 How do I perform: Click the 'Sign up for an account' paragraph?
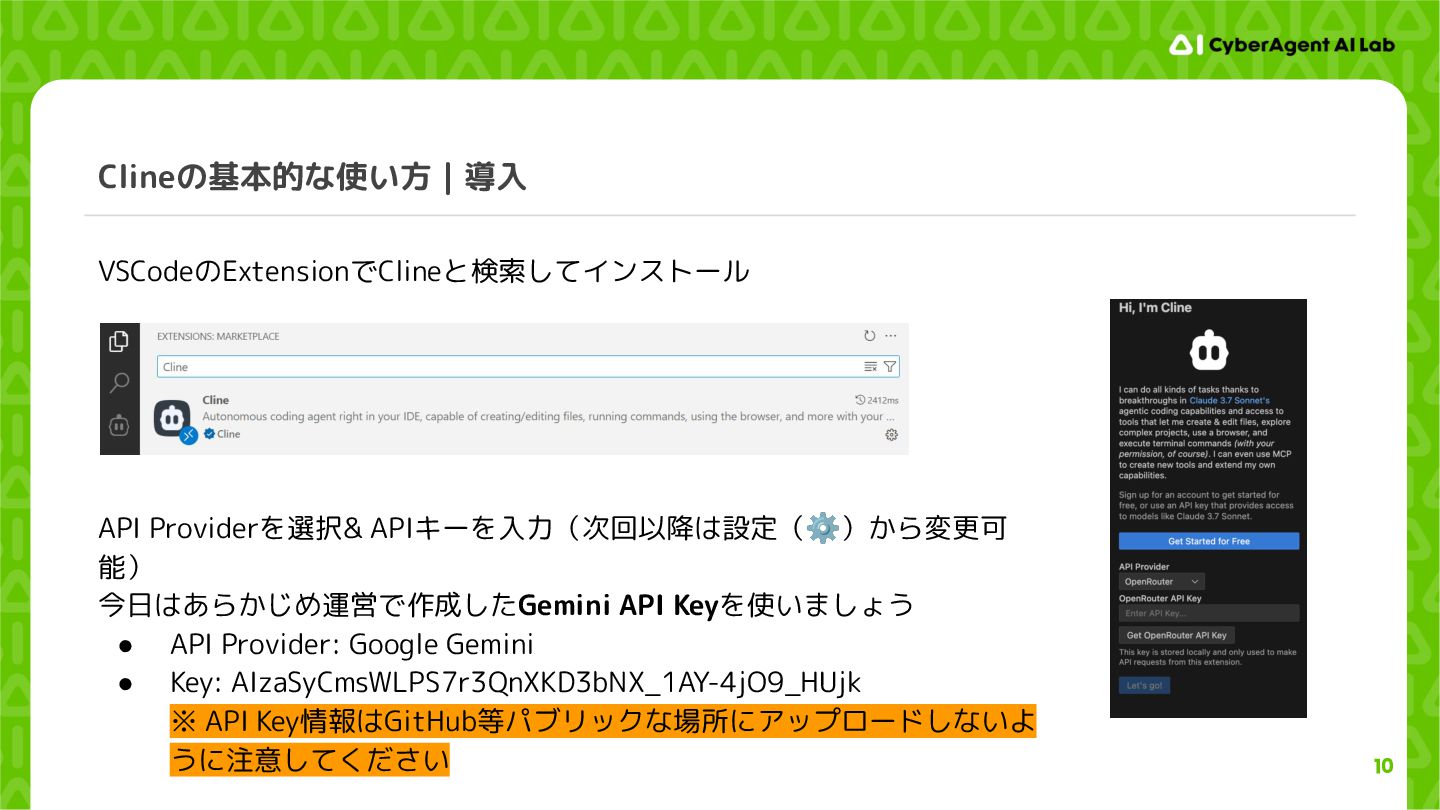(1206, 506)
